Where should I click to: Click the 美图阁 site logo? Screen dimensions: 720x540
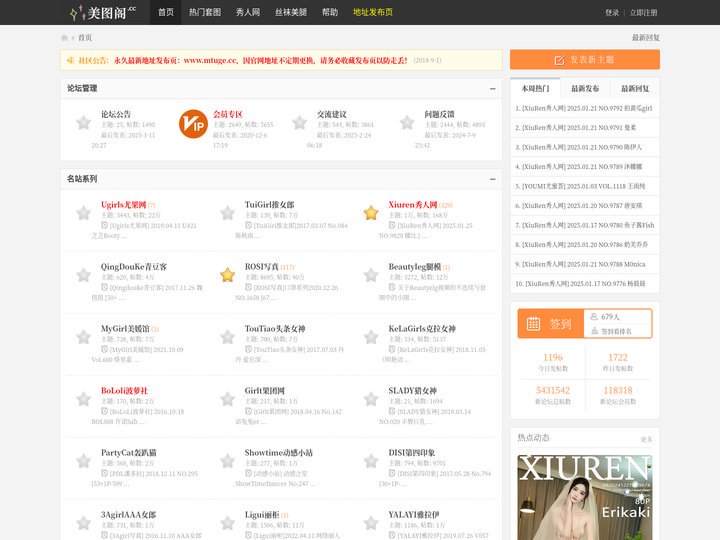point(103,12)
